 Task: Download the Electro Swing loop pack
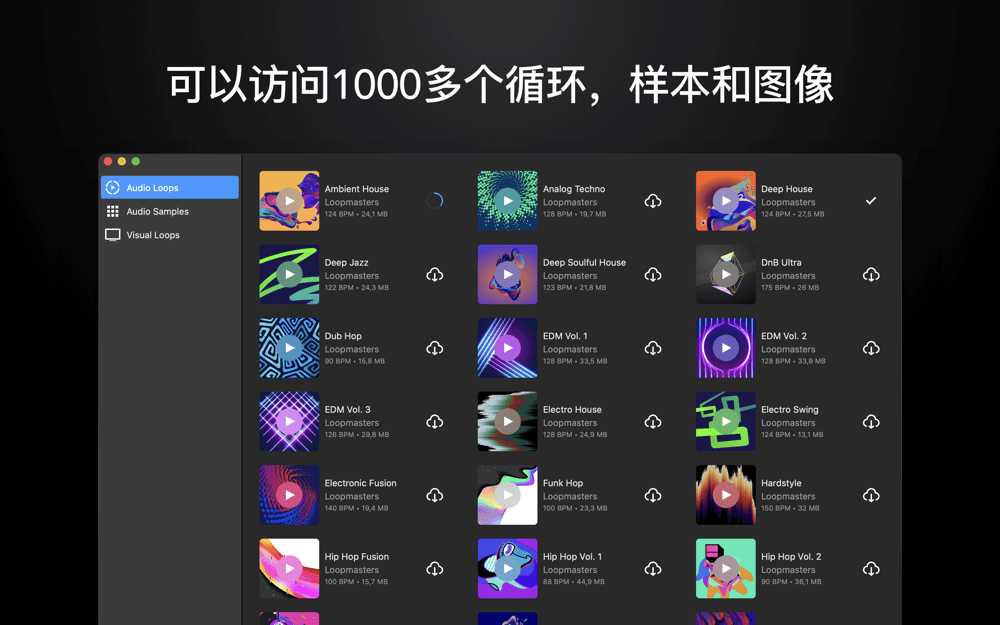871,422
